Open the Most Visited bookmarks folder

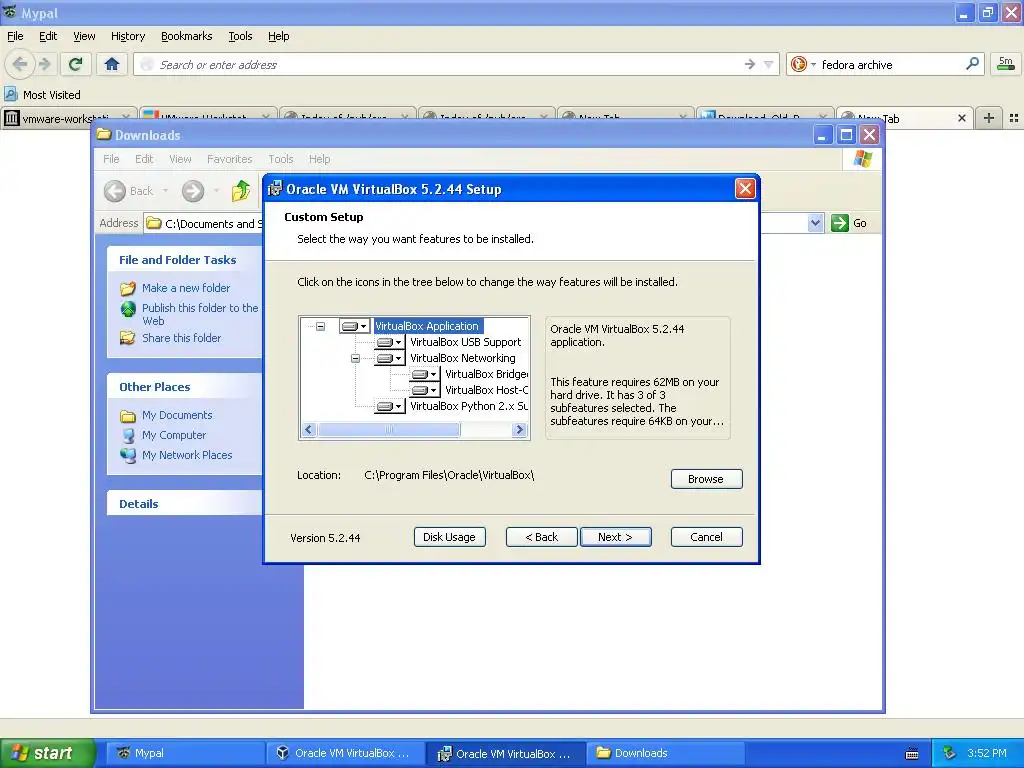tap(42, 95)
